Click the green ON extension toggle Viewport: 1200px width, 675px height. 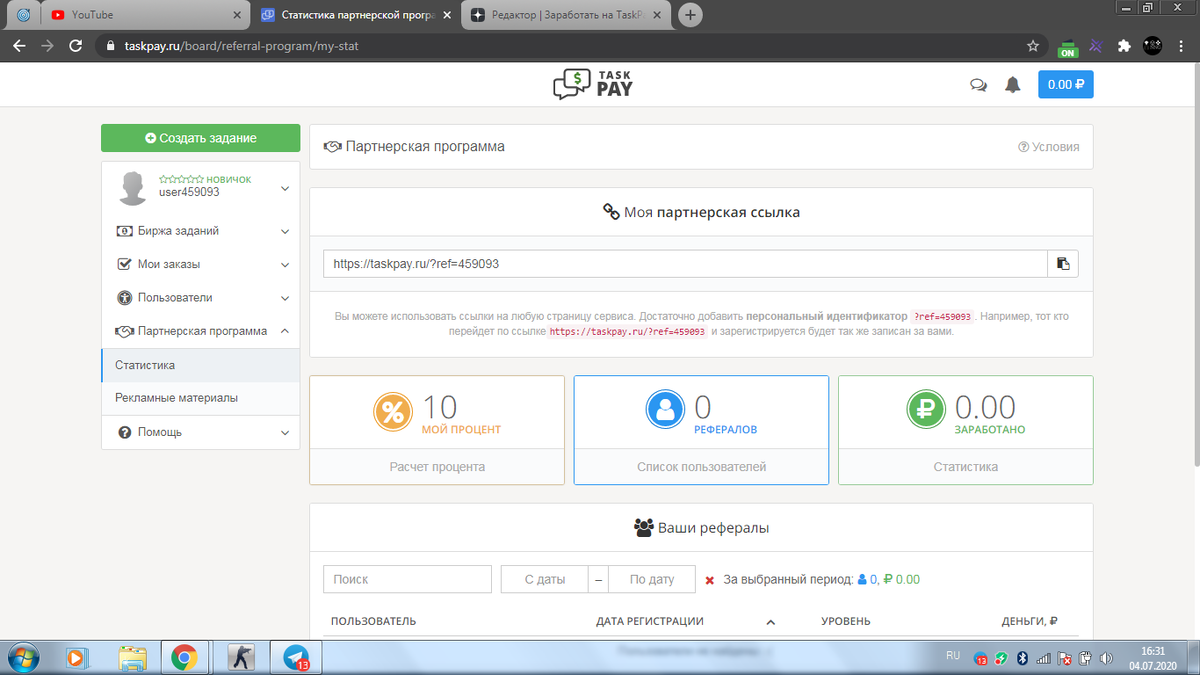[x=1066, y=45]
